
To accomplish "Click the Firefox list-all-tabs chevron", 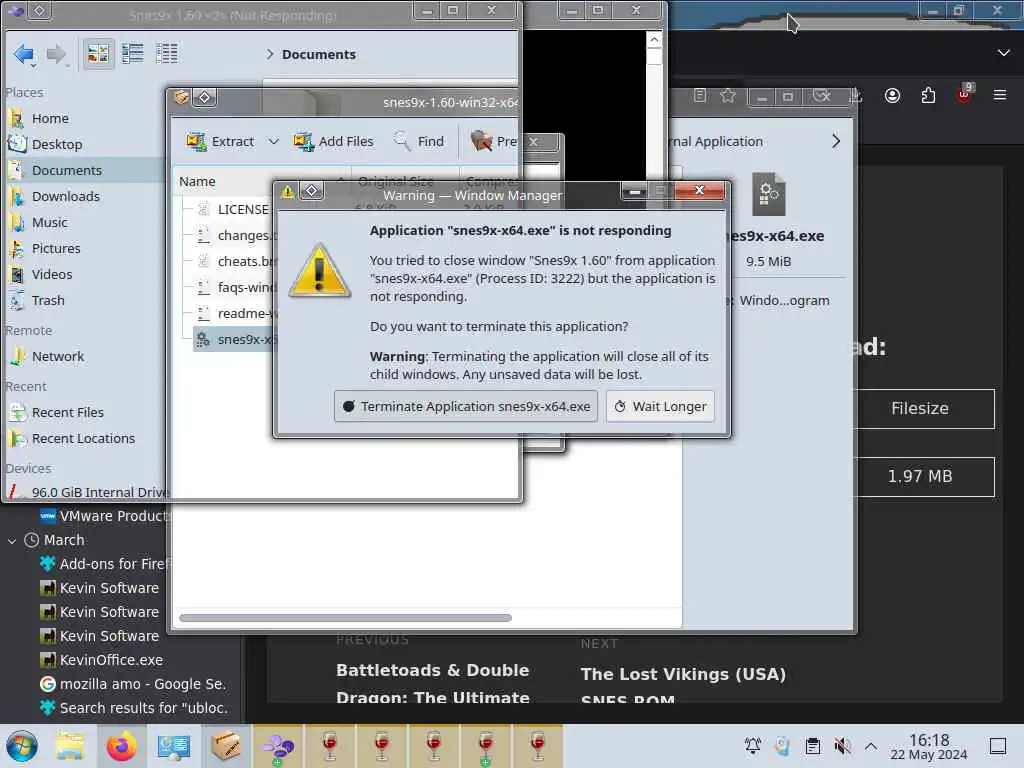I will (1004, 53).
